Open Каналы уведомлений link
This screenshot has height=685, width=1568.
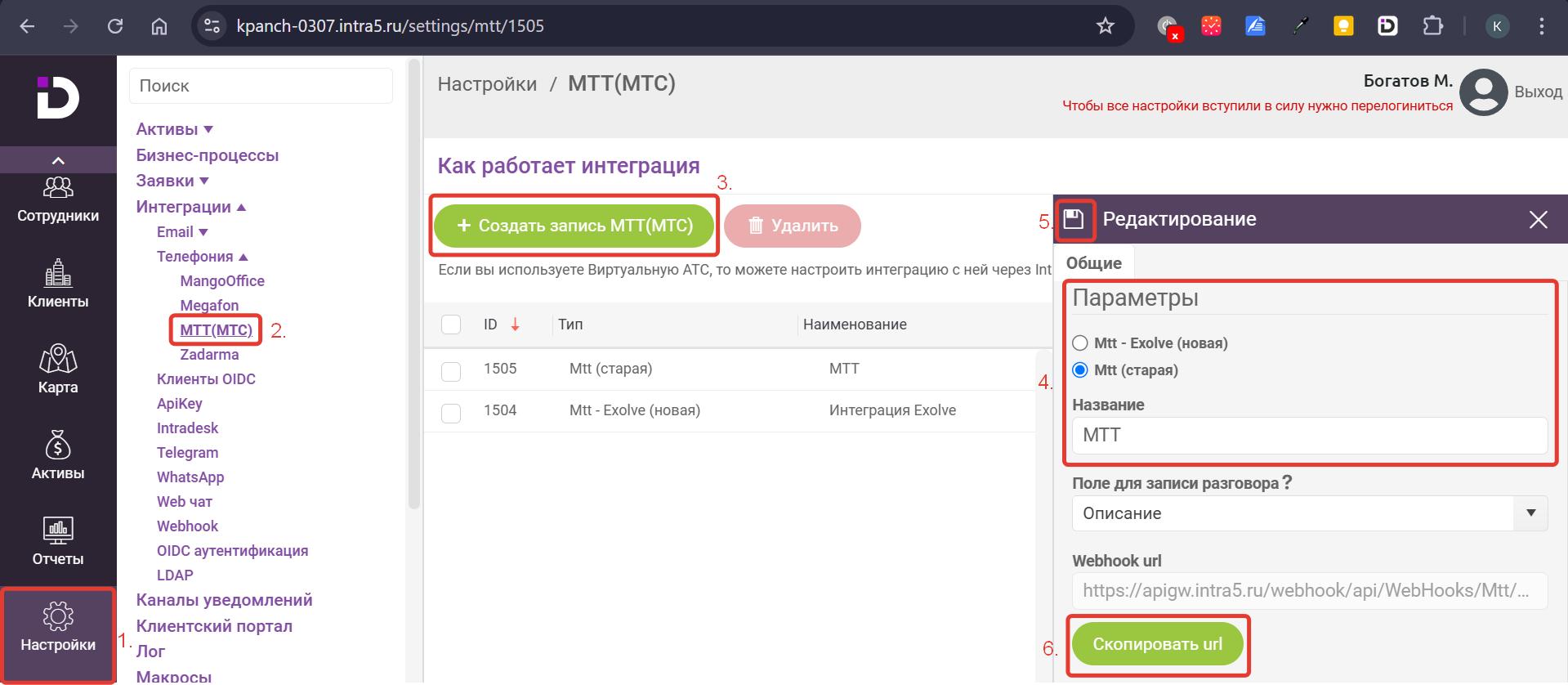(224, 600)
